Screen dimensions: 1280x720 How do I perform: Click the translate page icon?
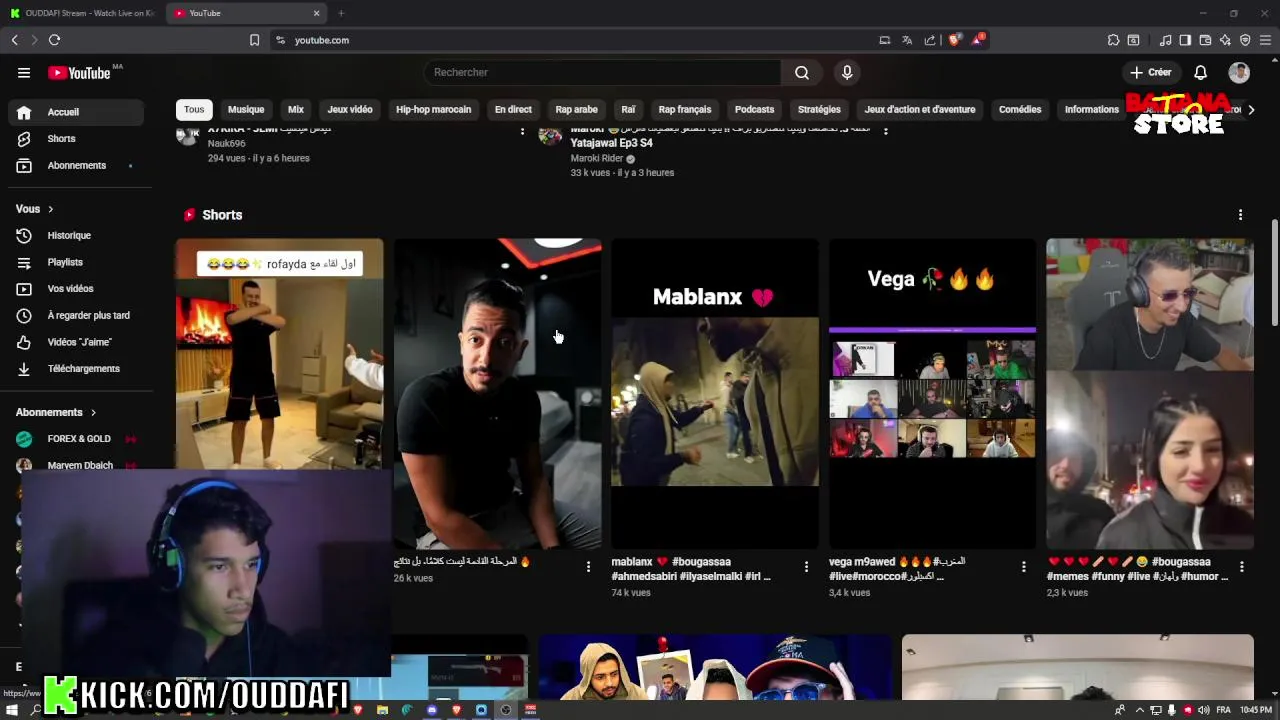tap(907, 40)
